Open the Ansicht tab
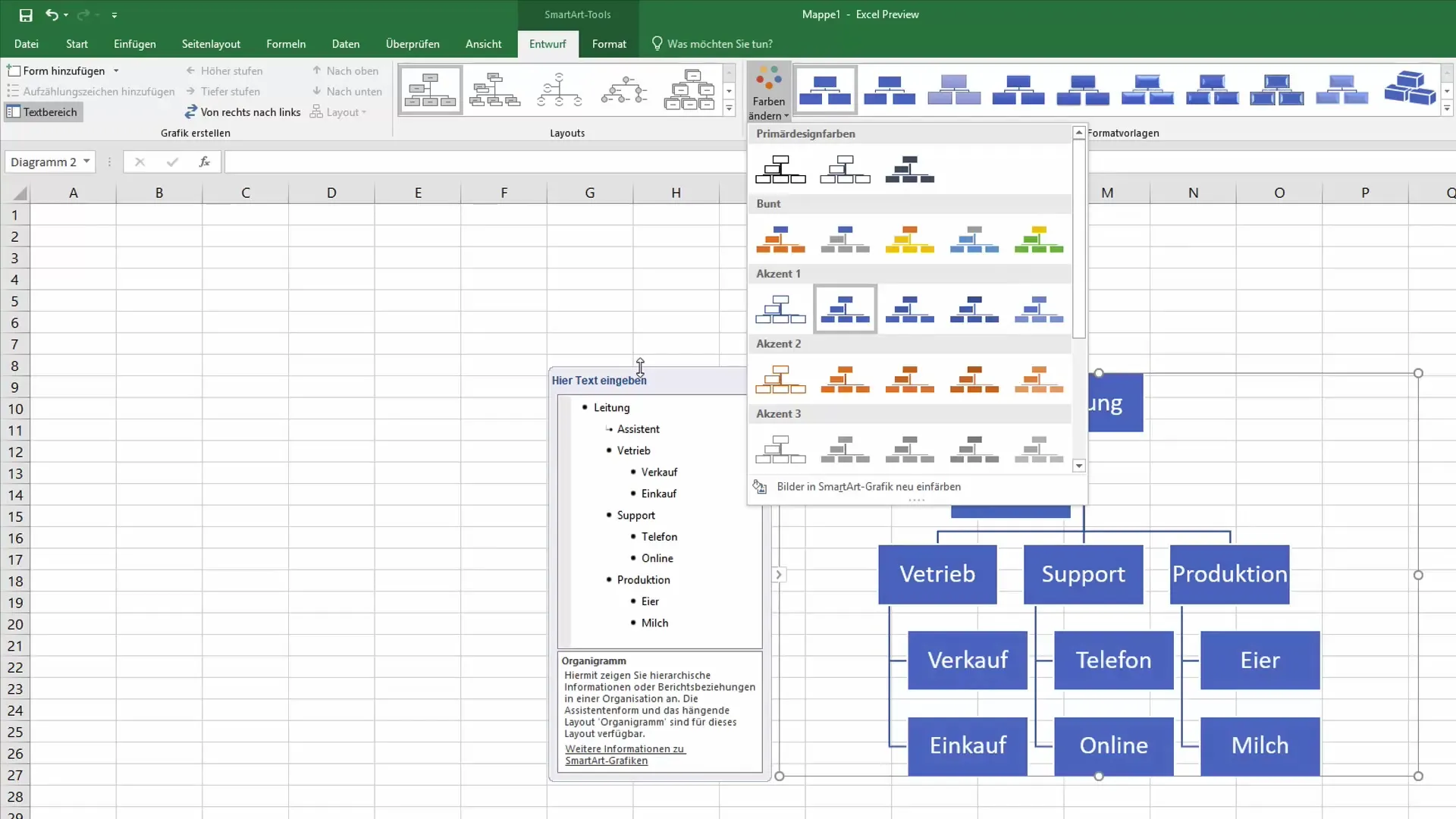The height and width of the screenshot is (819, 1456). click(x=483, y=44)
